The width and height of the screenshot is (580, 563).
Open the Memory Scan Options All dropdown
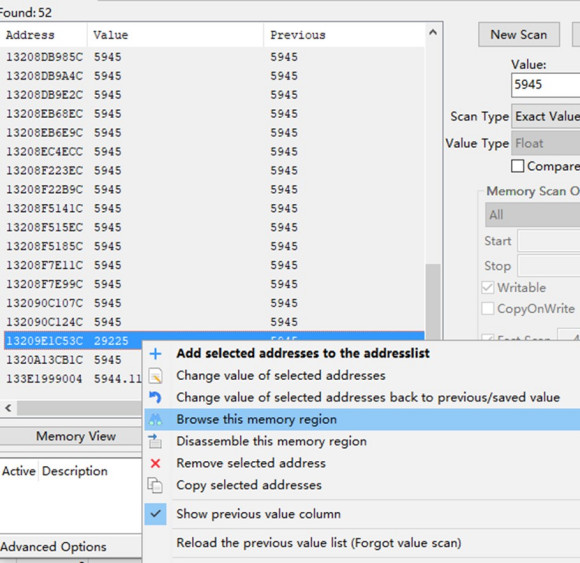coord(533,215)
